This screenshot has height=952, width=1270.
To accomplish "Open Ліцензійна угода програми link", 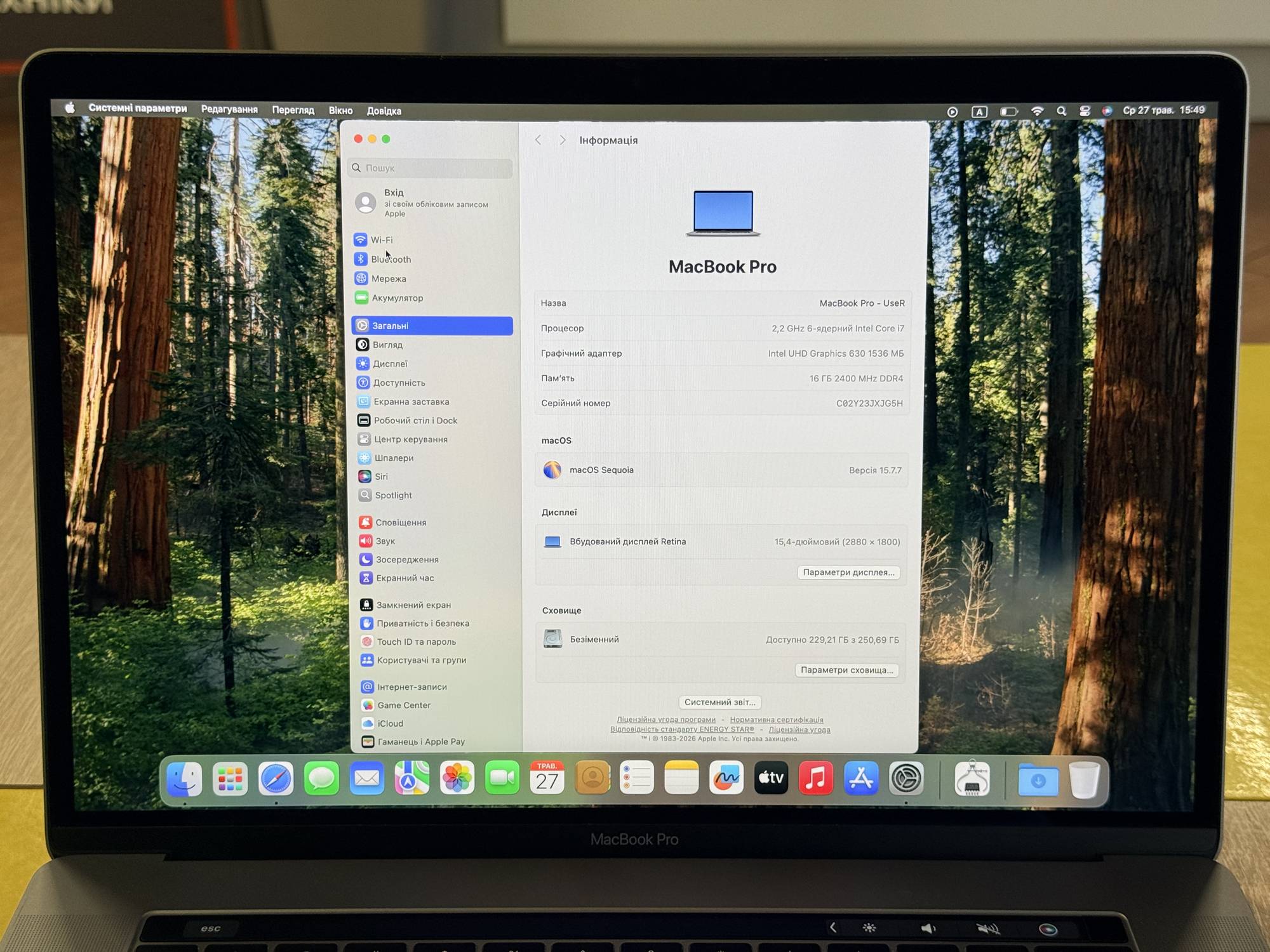I will coord(666,720).
